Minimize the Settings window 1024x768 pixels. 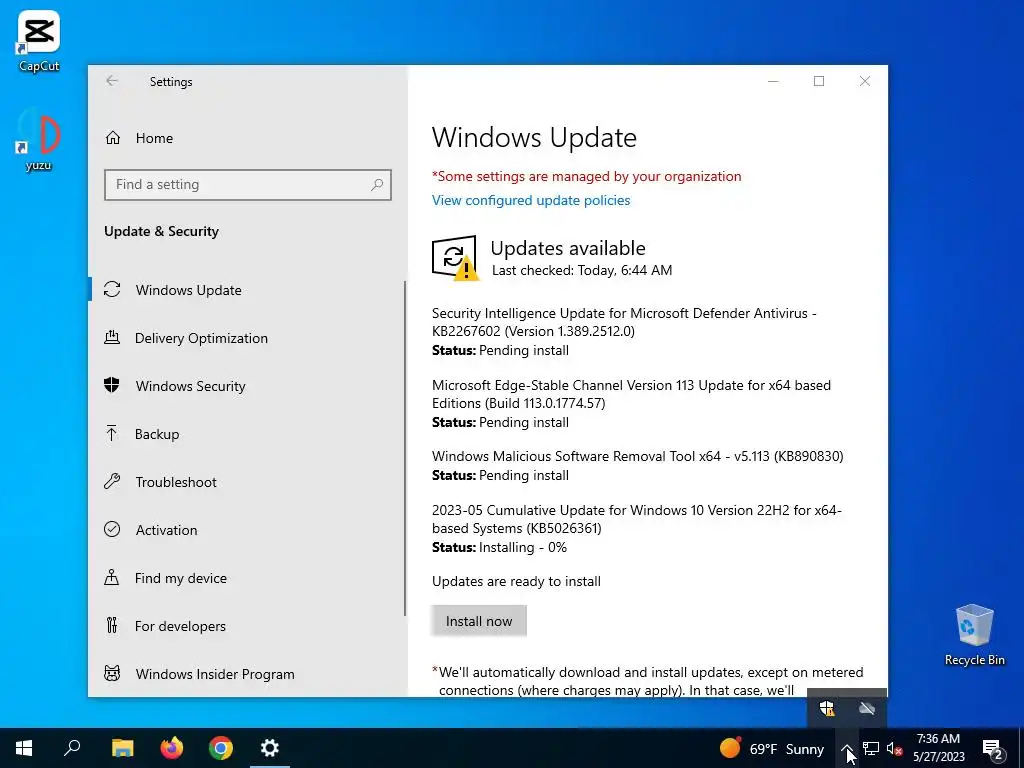773,81
